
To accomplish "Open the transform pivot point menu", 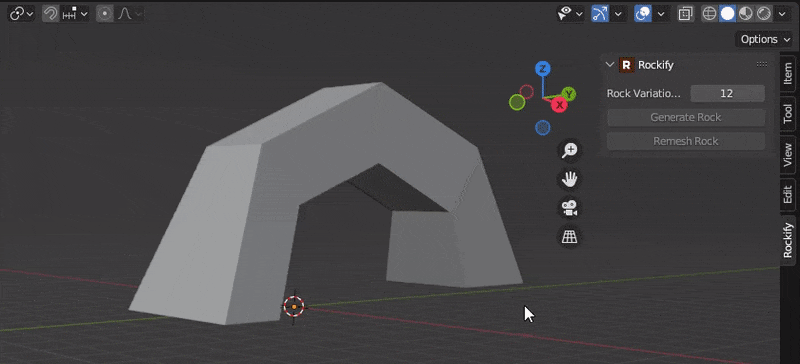I will pyautogui.click(x=22, y=14).
